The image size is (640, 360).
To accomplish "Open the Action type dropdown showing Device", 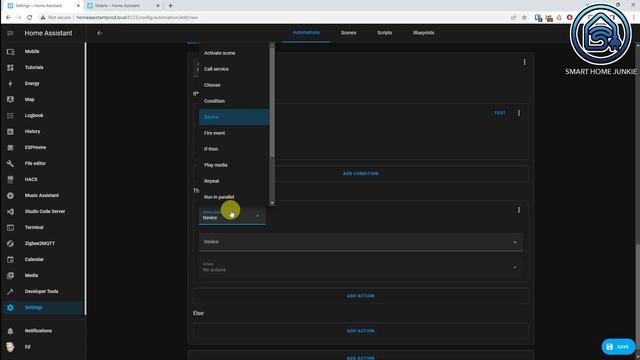I will tap(232, 216).
